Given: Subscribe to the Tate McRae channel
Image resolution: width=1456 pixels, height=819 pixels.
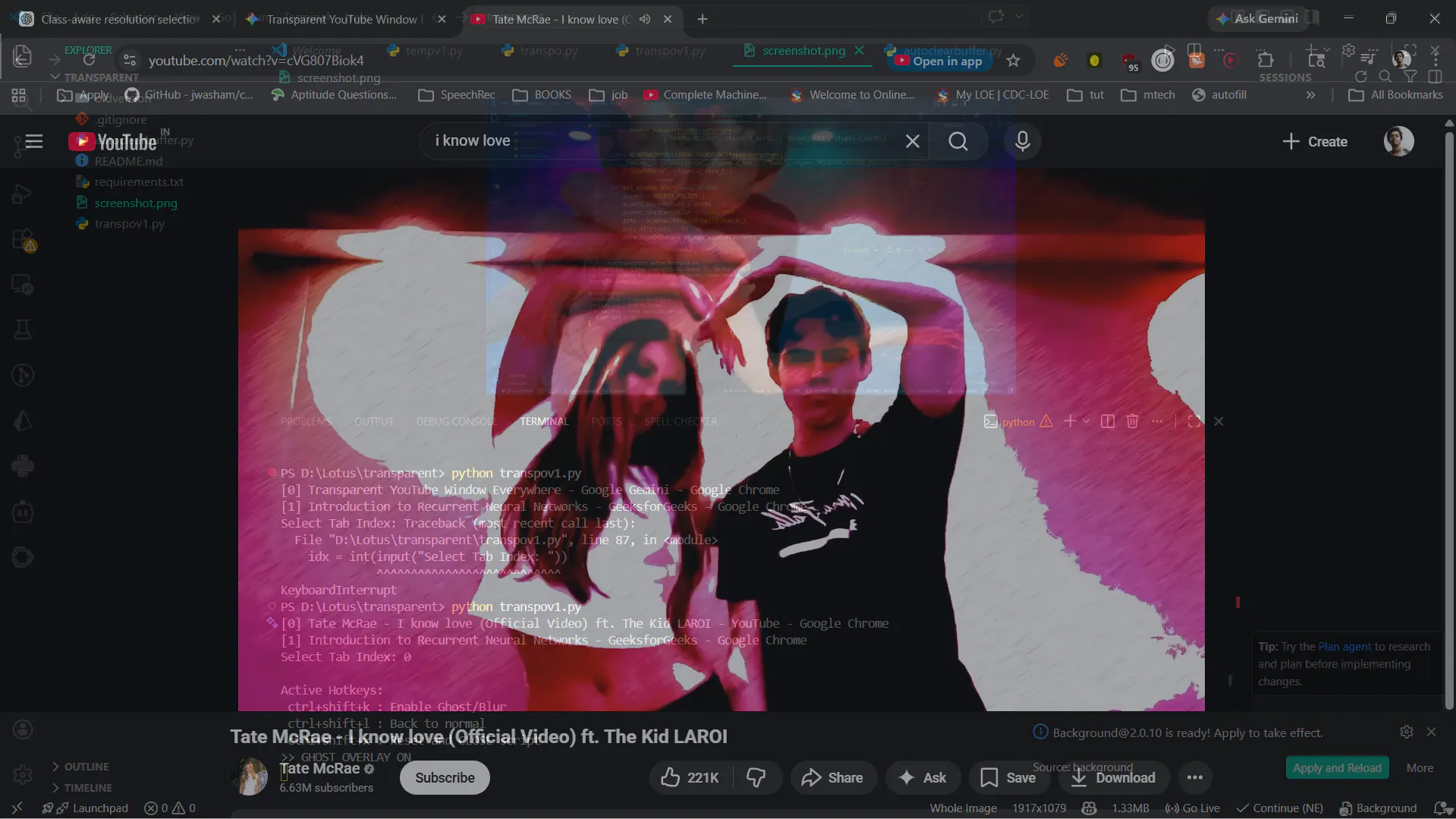Looking at the screenshot, I should (445, 777).
